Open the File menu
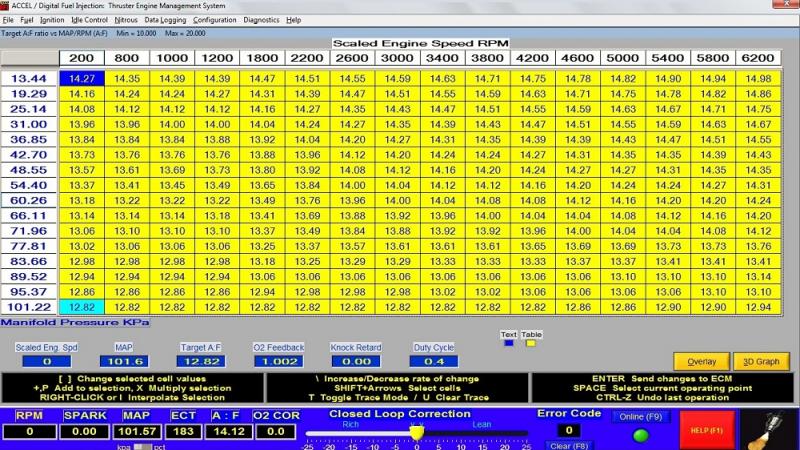Screen dimensions: 800x450 [x=8, y=20]
